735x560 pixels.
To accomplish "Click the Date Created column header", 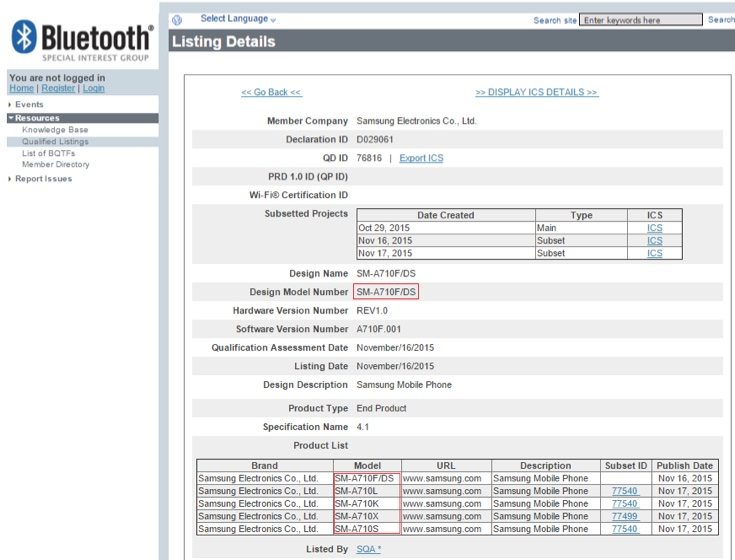I will [446, 215].
